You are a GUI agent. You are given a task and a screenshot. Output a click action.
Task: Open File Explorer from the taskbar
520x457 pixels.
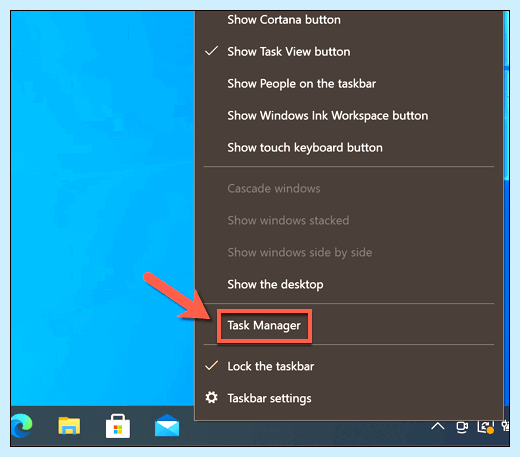click(x=69, y=426)
